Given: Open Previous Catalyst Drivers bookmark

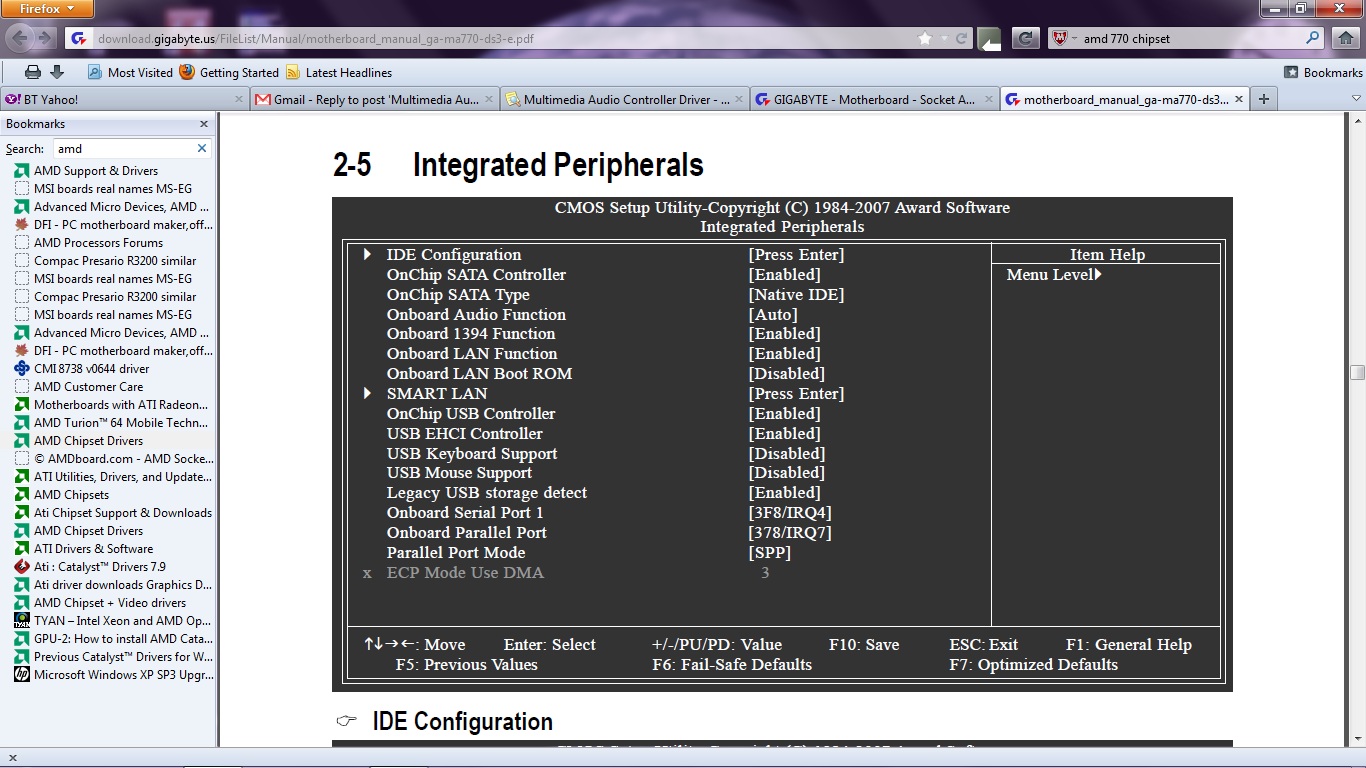Looking at the screenshot, I should (x=123, y=657).
